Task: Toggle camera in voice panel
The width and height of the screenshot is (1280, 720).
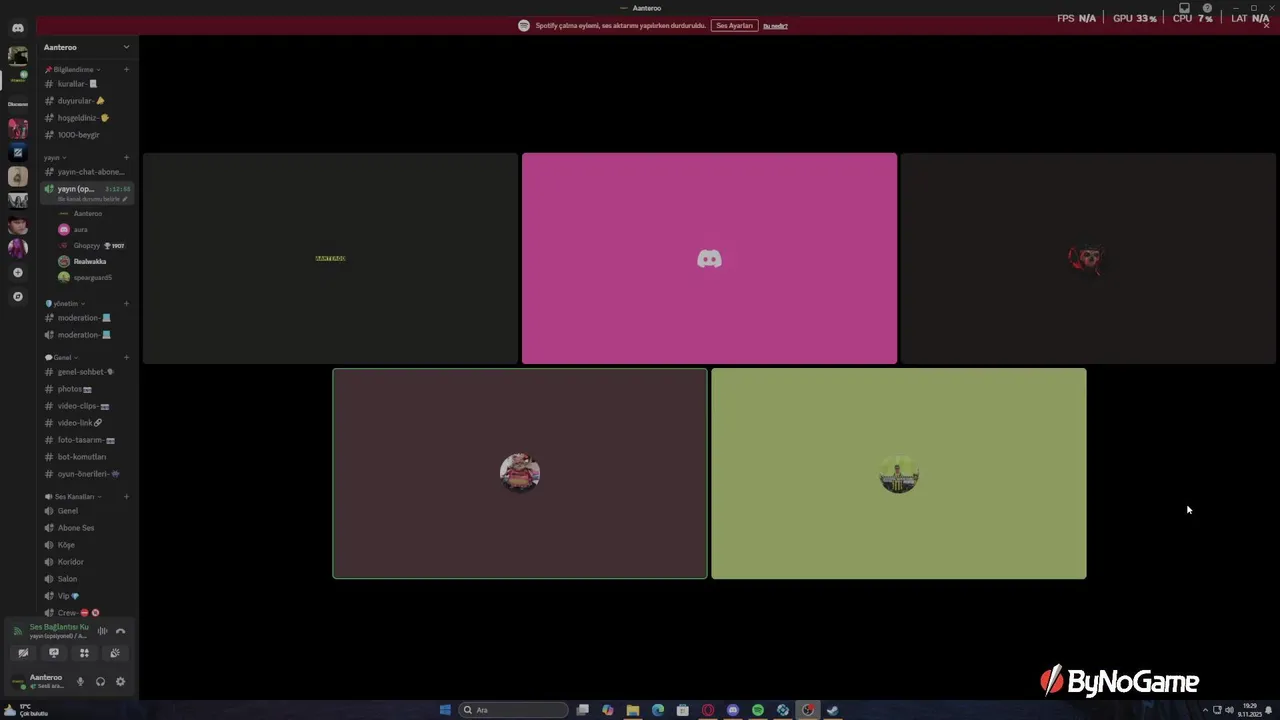Action: 23,653
